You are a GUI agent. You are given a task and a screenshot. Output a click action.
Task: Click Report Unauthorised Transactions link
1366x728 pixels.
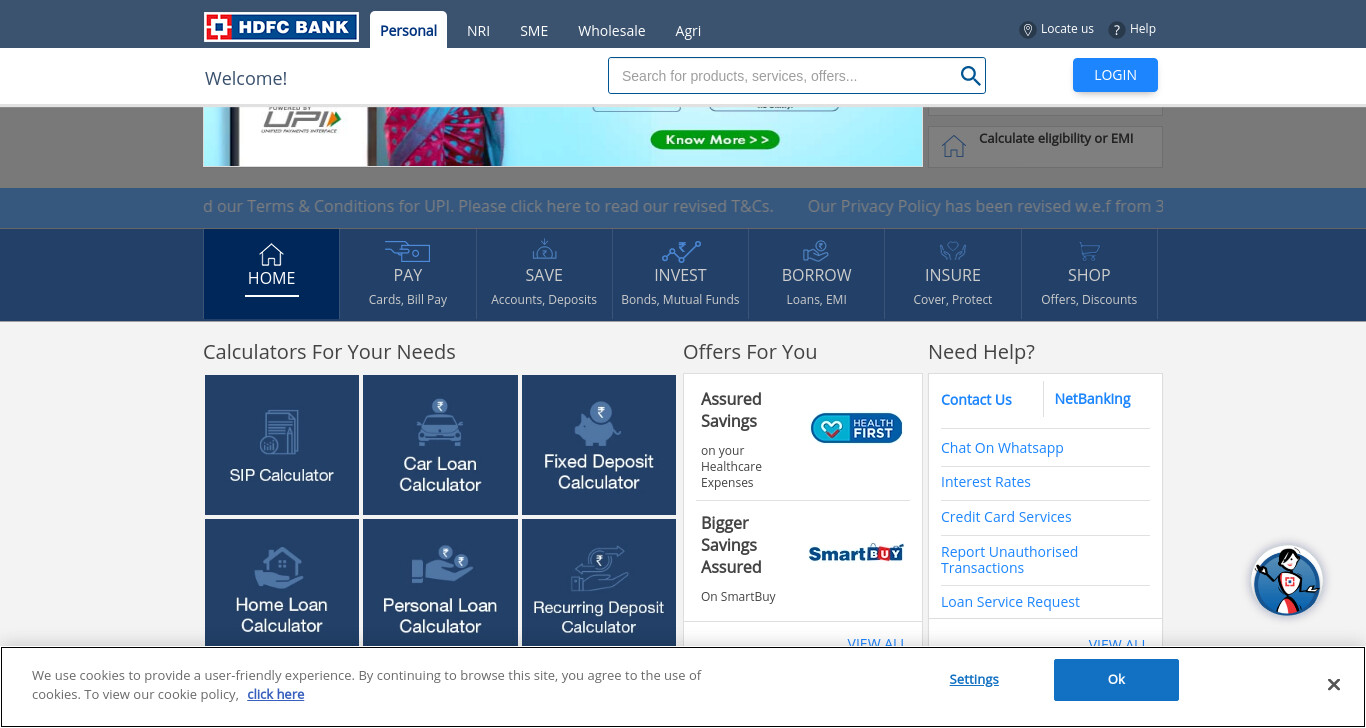pyautogui.click(x=1010, y=560)
